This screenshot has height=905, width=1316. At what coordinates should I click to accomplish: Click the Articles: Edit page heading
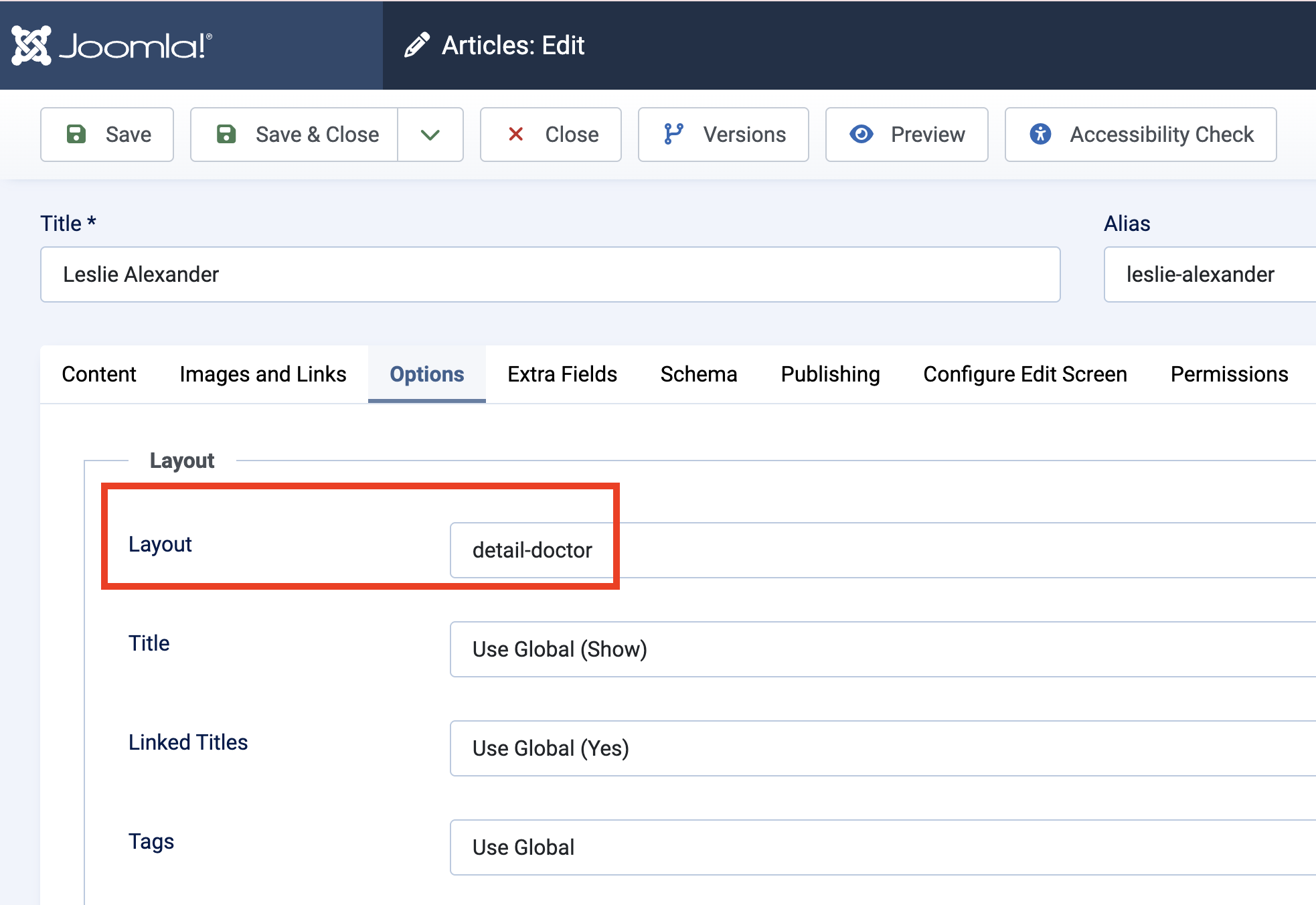tap(513, 46)
